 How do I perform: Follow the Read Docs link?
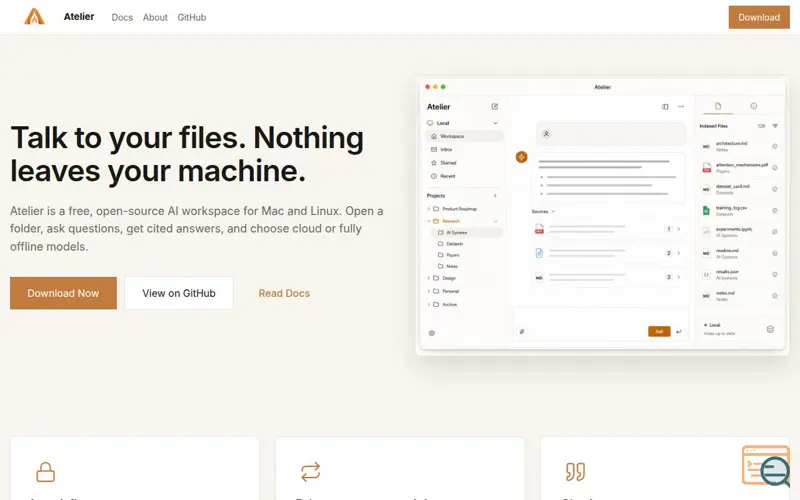(284, 293)
